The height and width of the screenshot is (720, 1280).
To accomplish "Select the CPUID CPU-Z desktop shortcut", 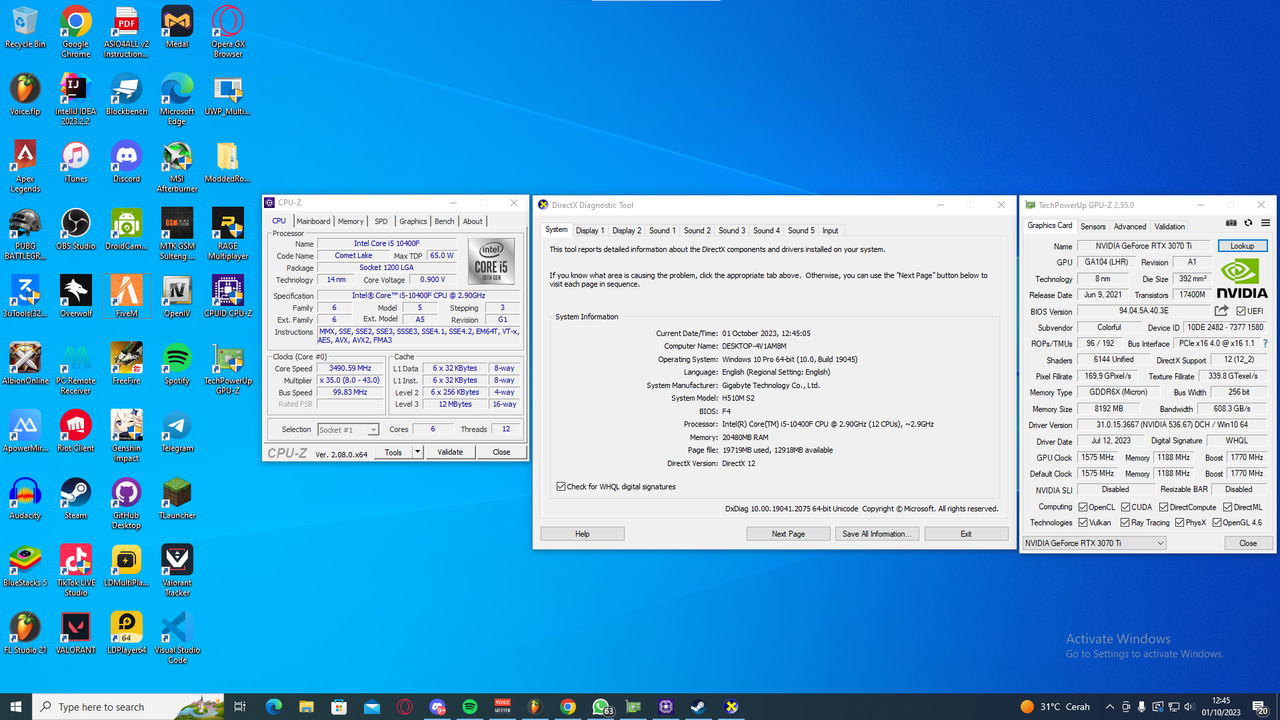I will pos(228,297).
